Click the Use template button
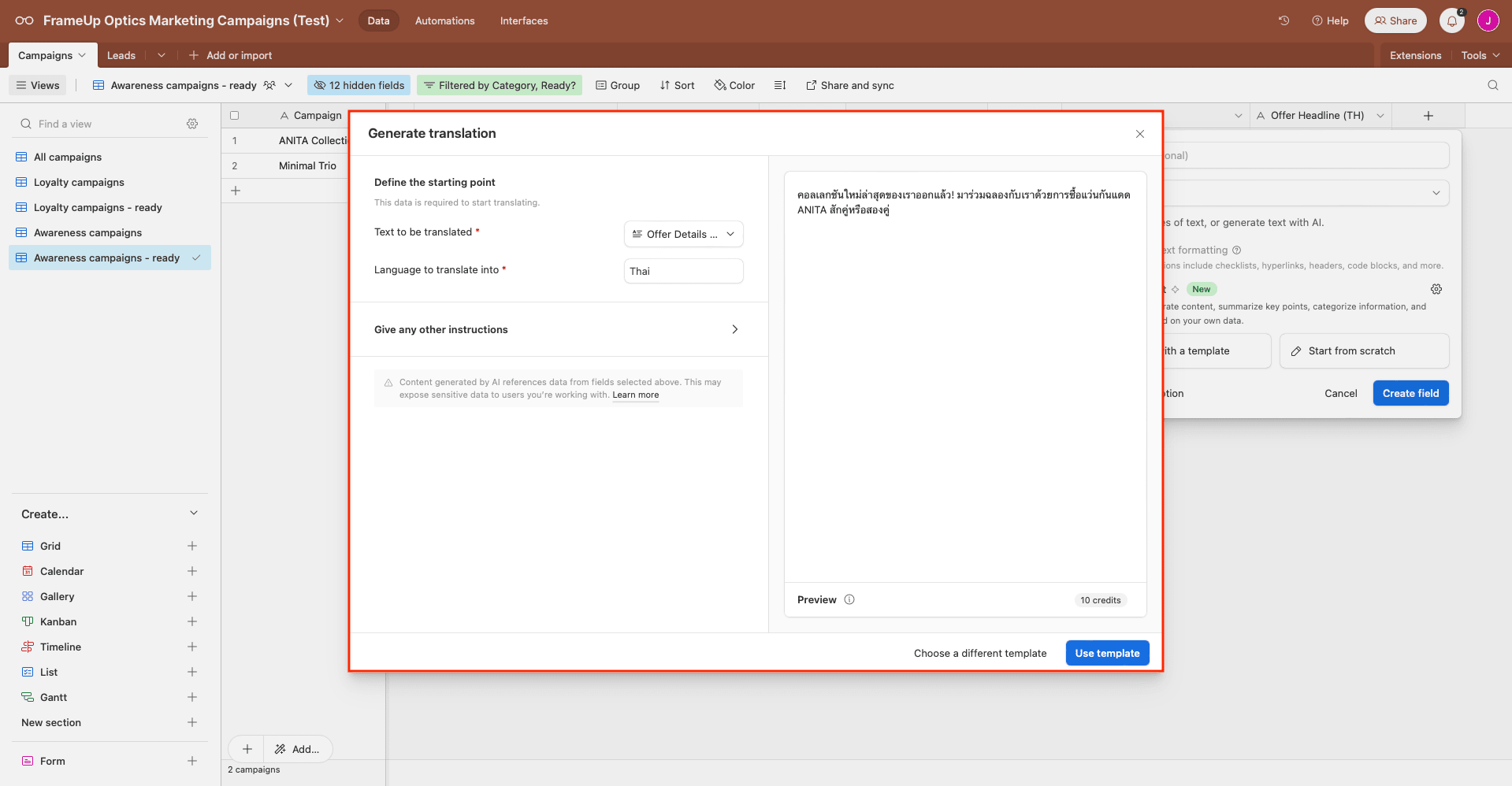Image resolution: width=1512 pixels, height=786 pixels. click(x=1106, y=653)
